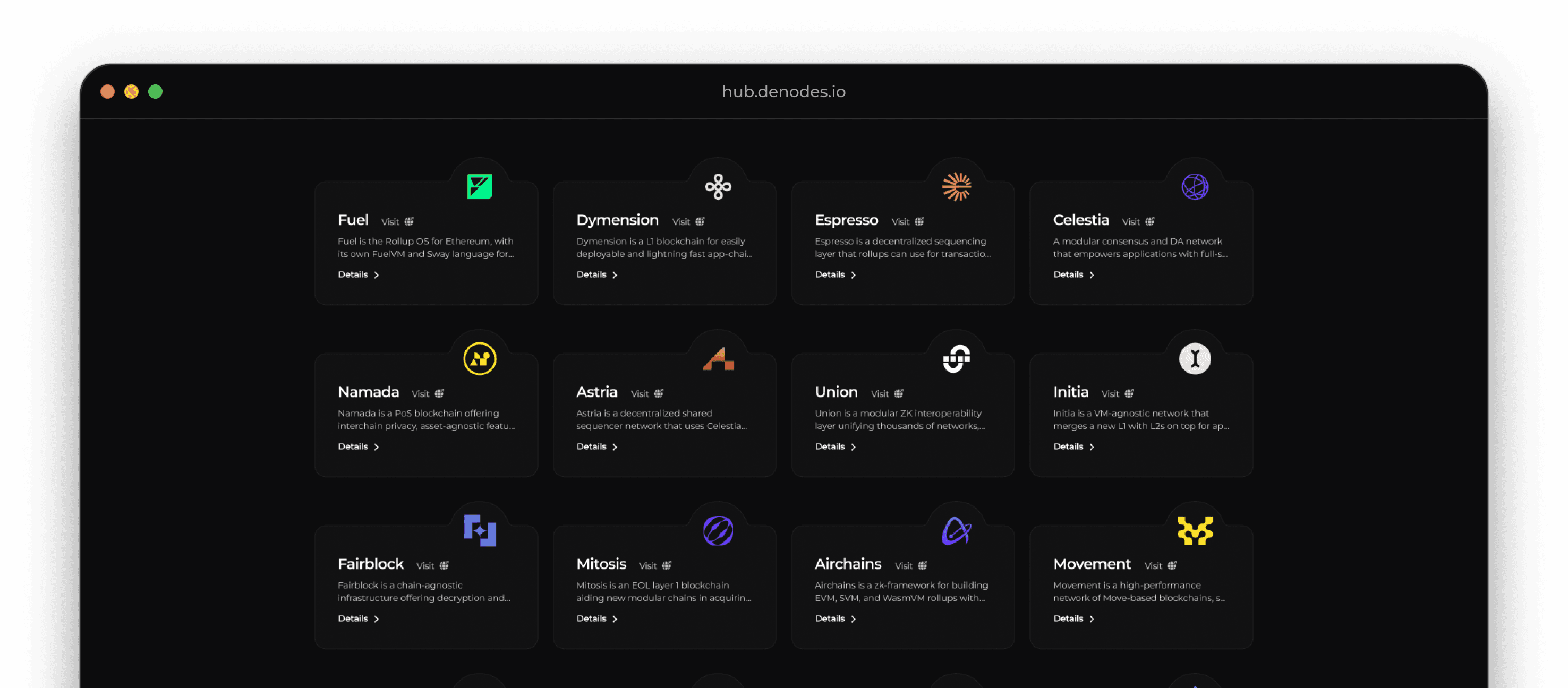The height and width of the screenshot is (688, 1568).
Task: Click the Movement yellow logo icon
Action: [x=1195, y=530]
